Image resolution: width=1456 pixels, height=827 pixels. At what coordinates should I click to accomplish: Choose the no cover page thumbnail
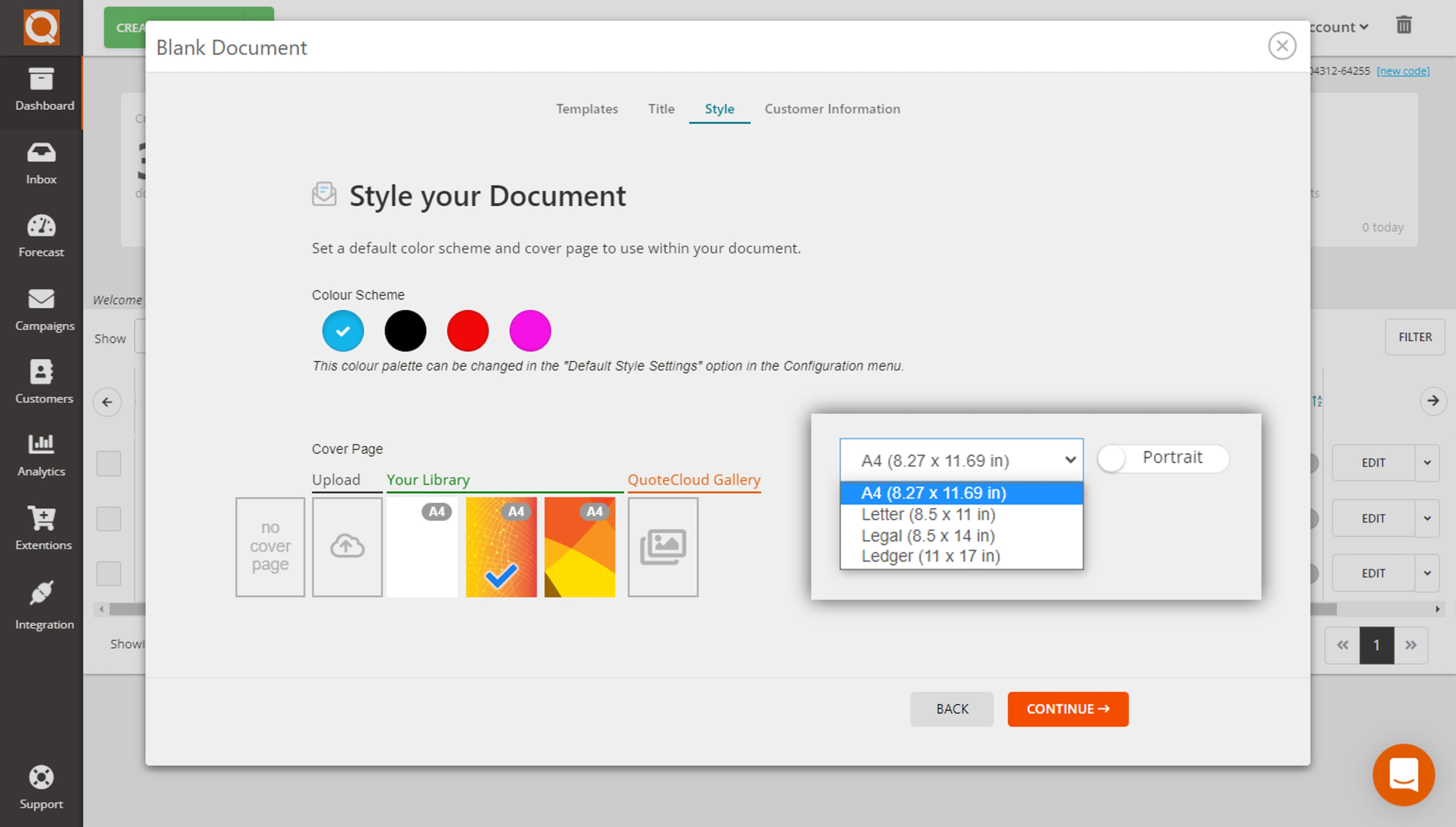(x=270, y=546)
